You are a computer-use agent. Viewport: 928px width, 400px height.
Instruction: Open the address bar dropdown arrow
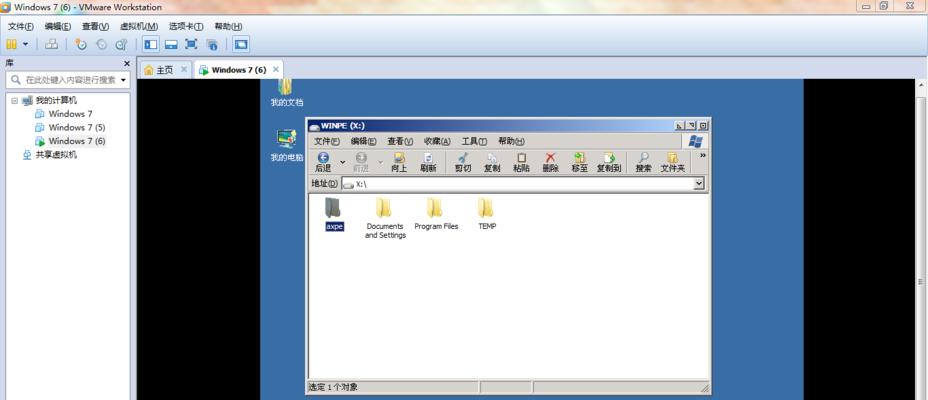[x=700, y=184]
